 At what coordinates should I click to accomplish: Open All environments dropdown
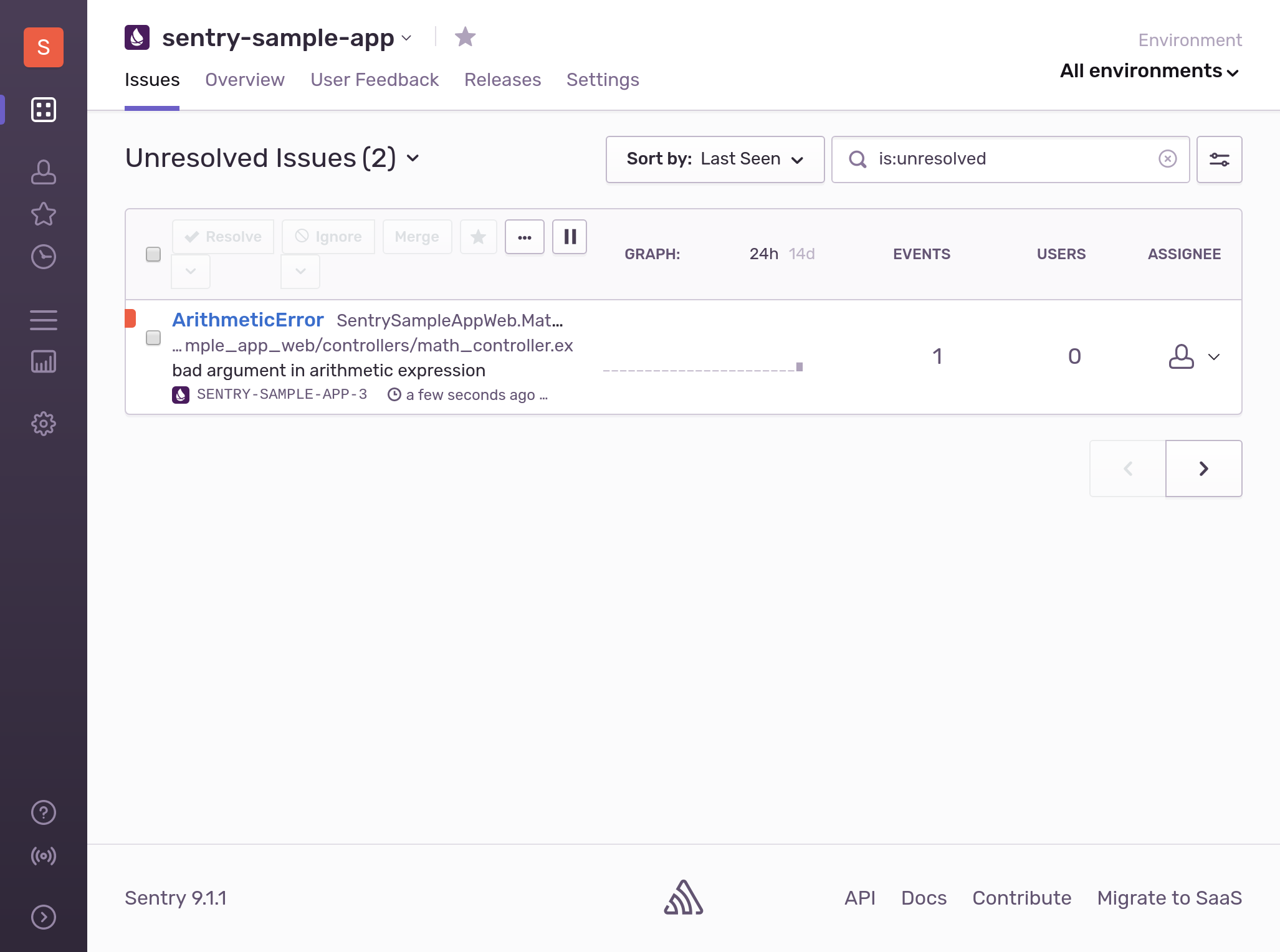click(1150, 71)
